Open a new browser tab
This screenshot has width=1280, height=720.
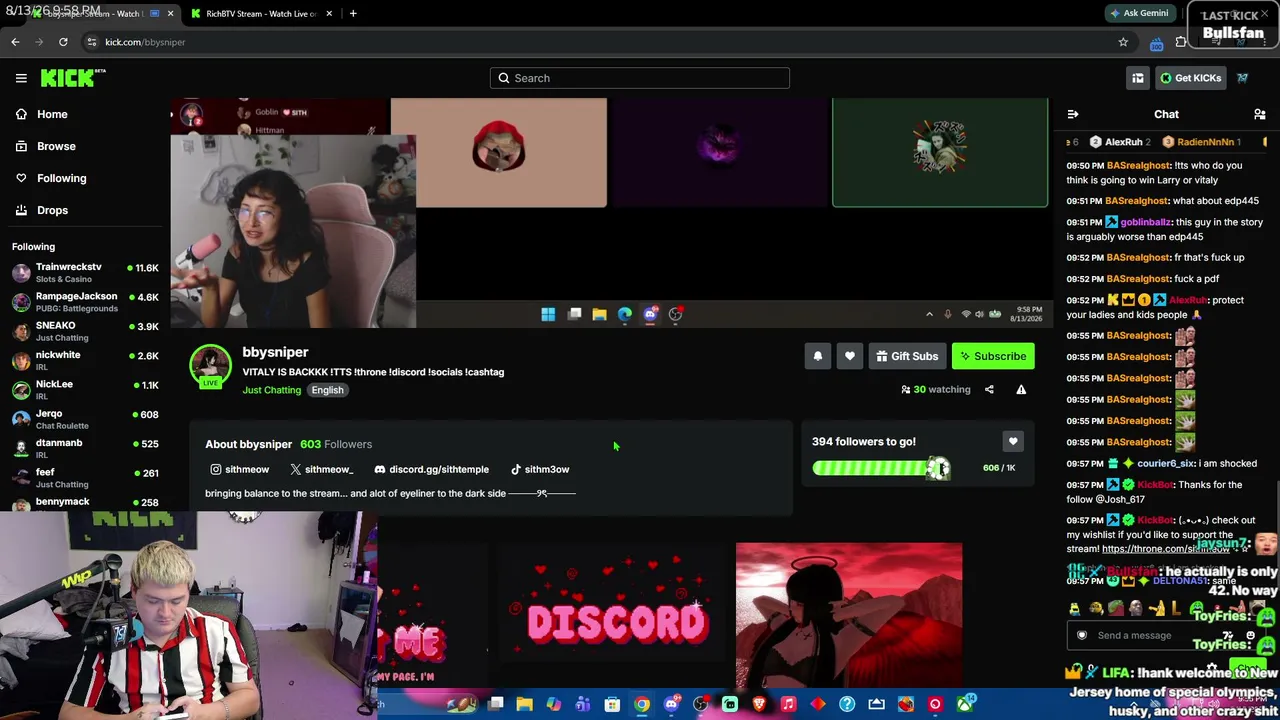pos(353,13)
